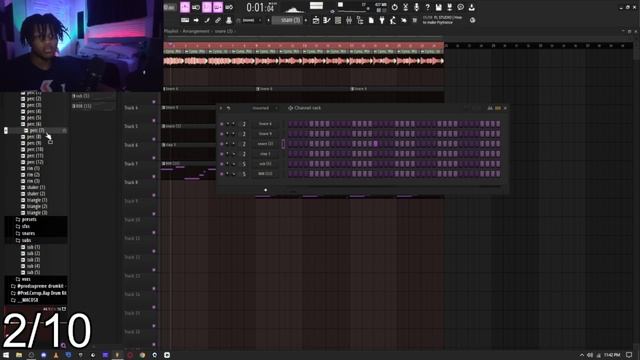Open the undo history icon in top toolbar
This screenshot has height=360, width=640.
tap(395, 7)
